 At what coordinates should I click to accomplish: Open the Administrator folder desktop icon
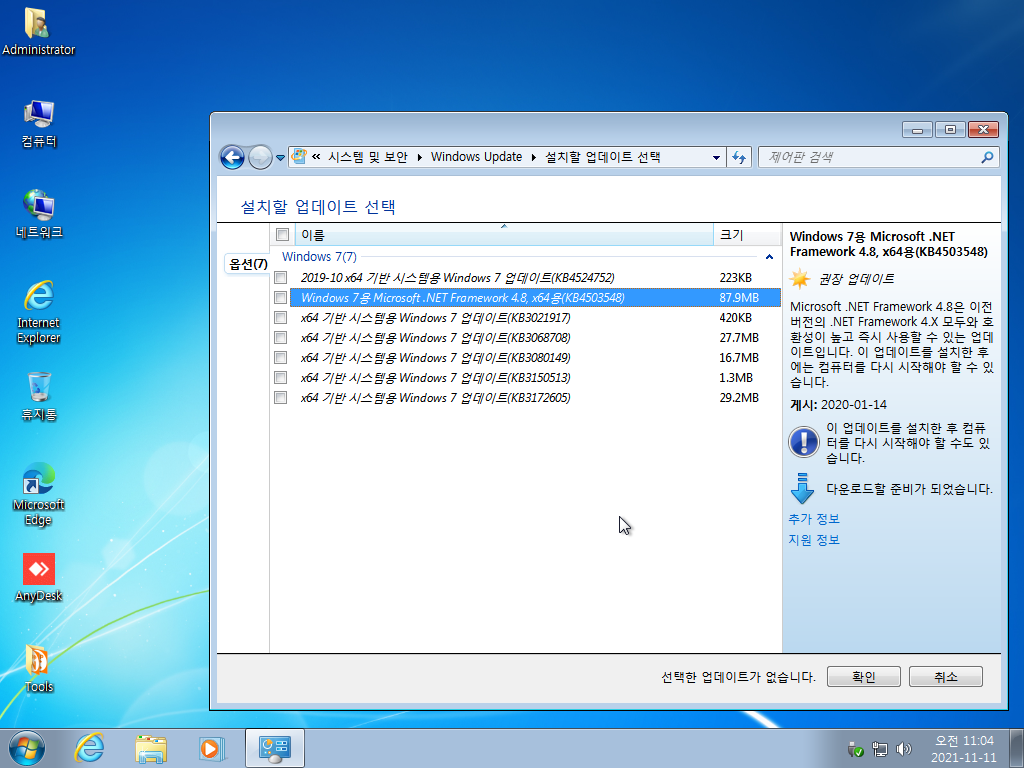pyautogui.click(x=38, y=32)
